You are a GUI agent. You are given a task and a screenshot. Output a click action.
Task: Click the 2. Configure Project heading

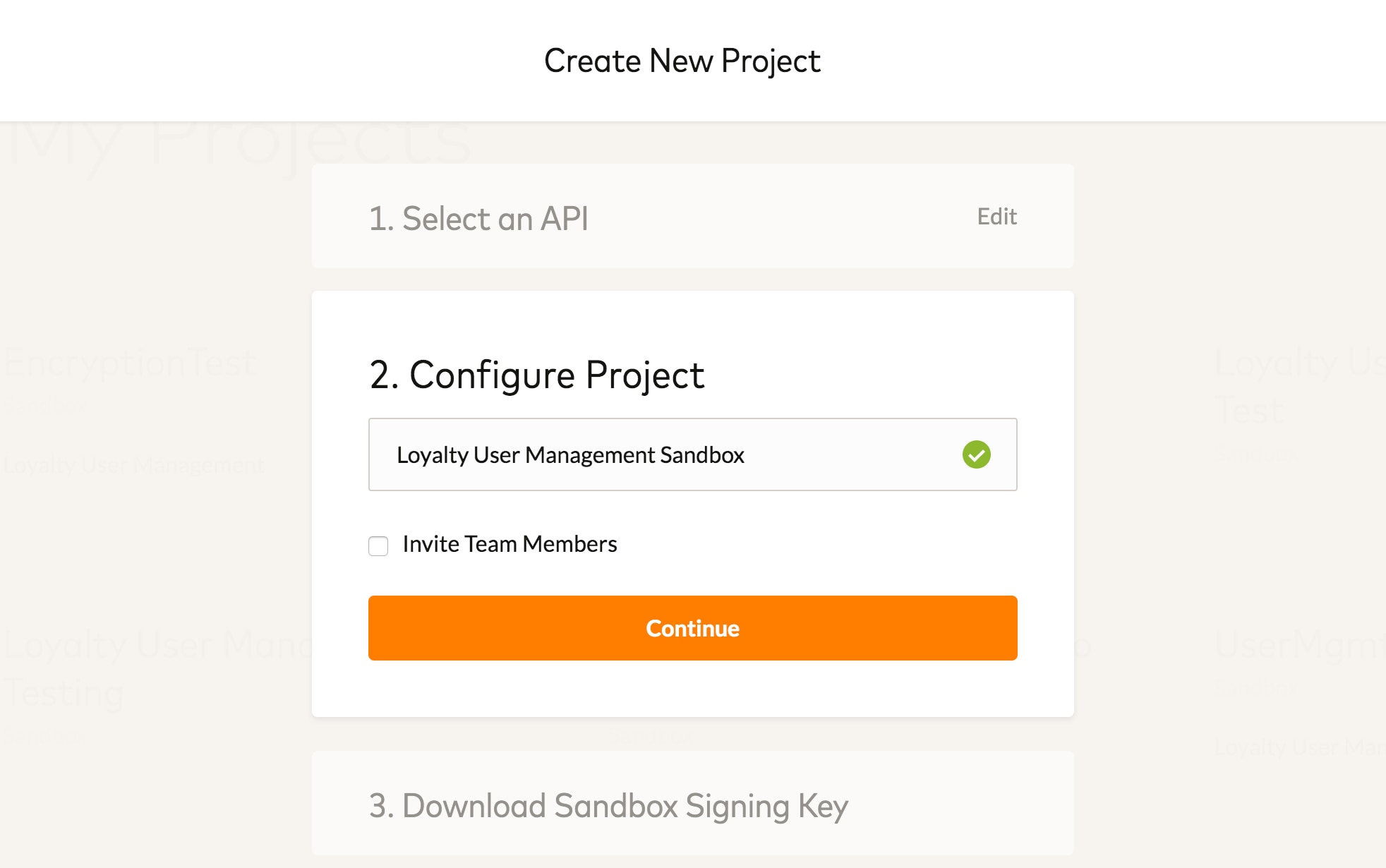click(x=536, y=375)
